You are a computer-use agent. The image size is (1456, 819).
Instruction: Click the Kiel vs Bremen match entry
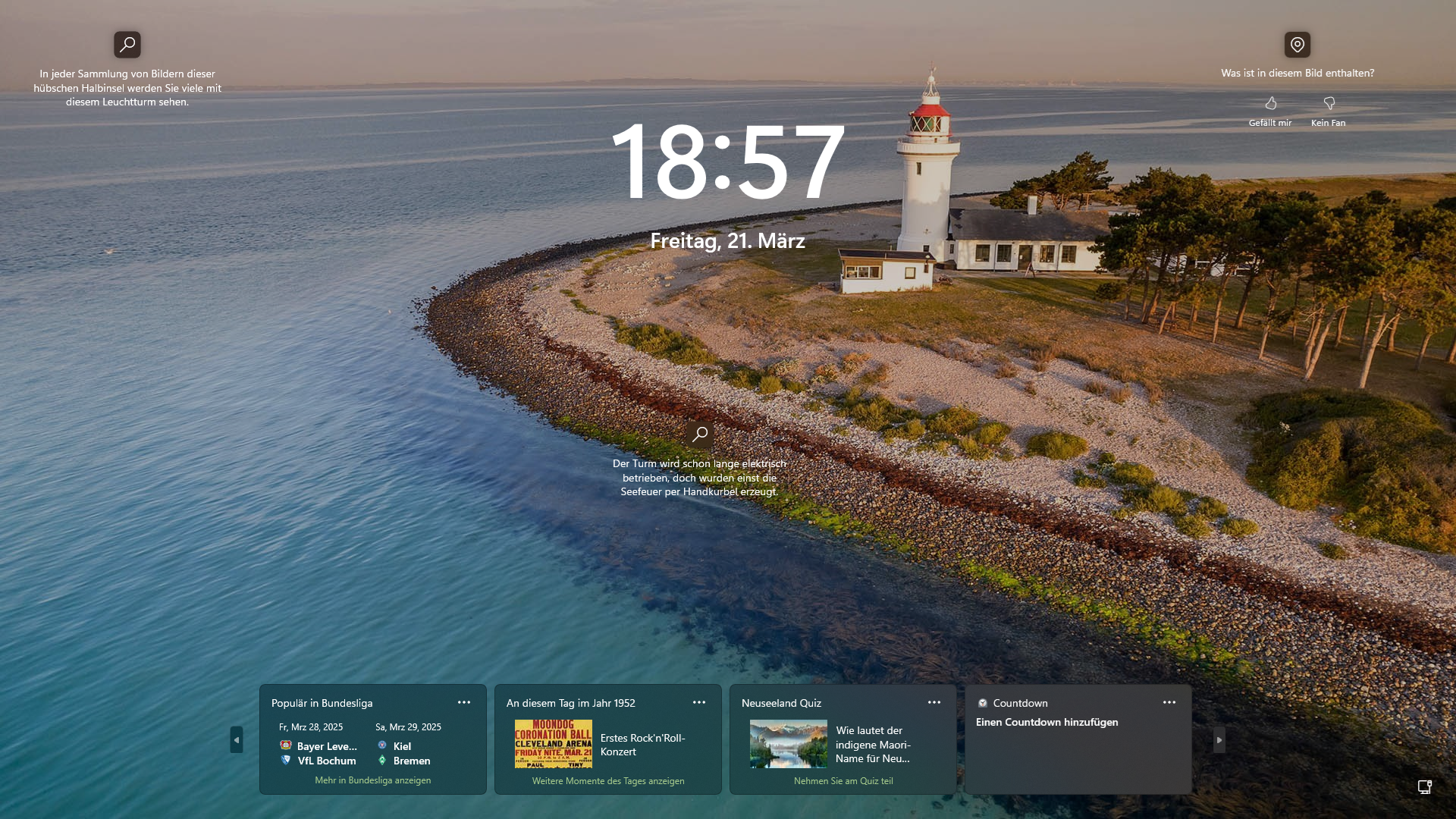tap(405, 753)
